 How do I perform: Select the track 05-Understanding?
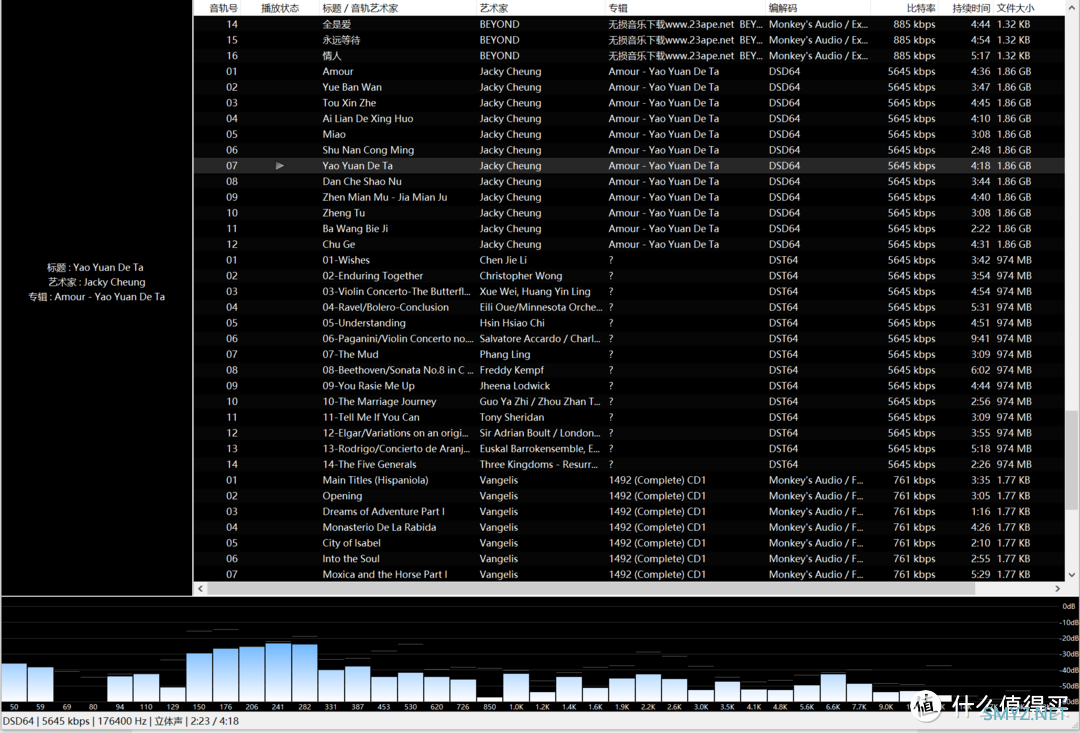(364, 323)
